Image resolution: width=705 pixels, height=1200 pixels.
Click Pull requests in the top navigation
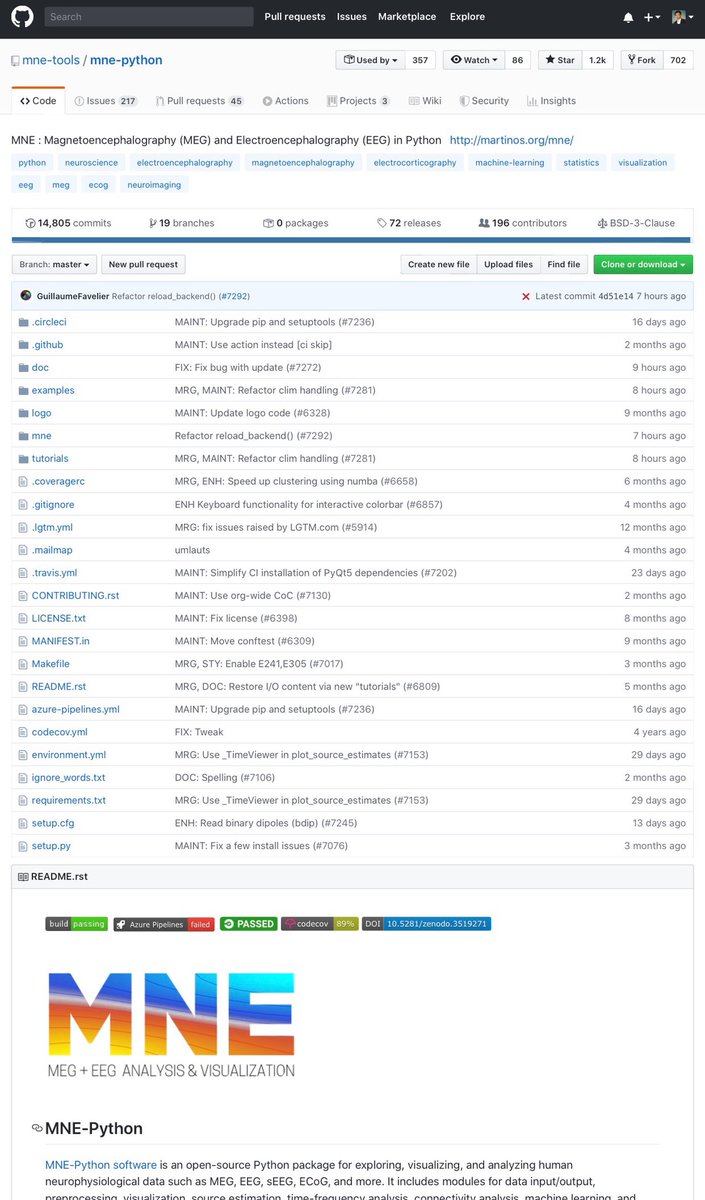click(295, 17)
